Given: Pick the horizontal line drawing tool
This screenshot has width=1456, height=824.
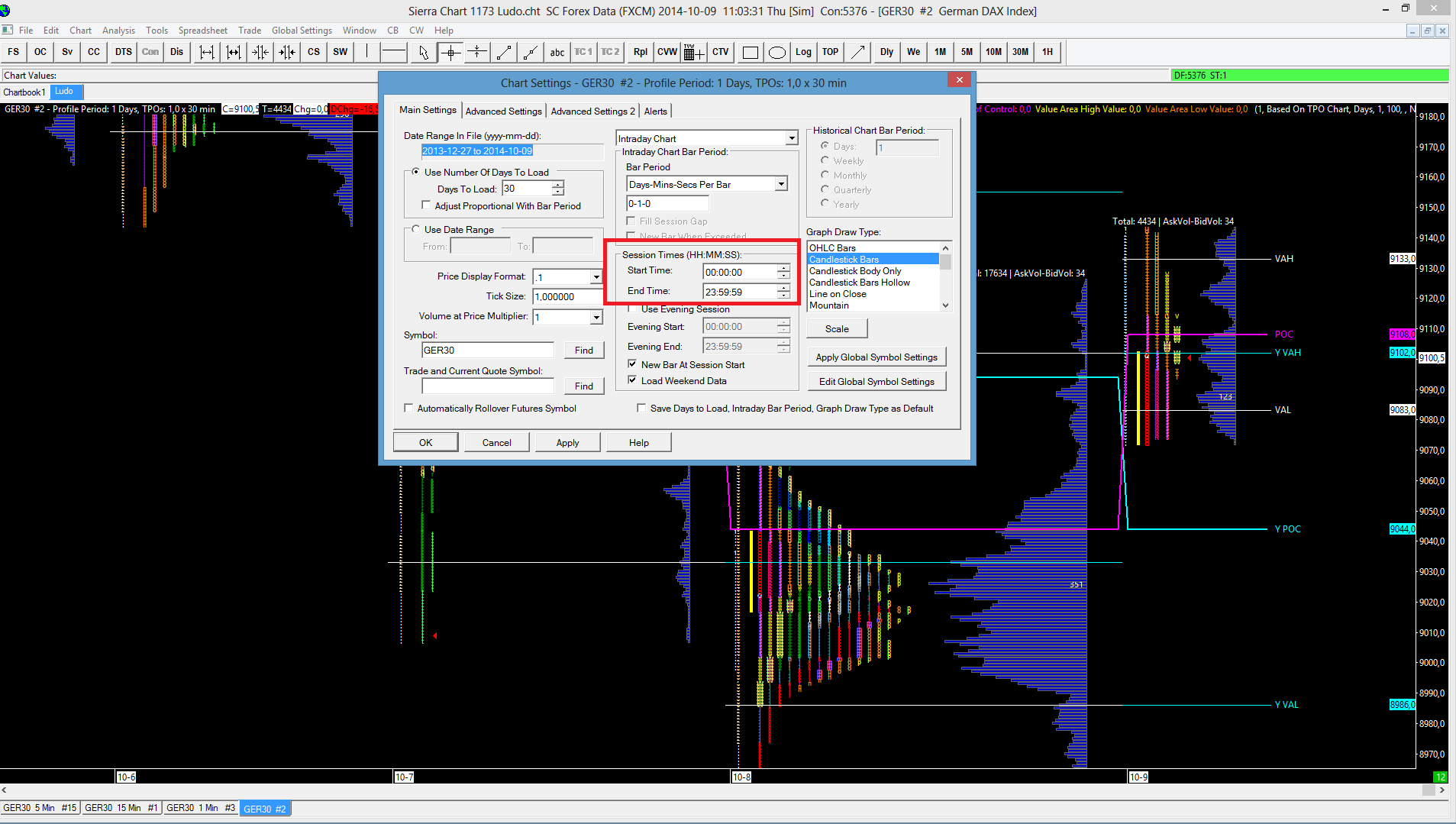Looking at the screenshot, I should 393,52.
